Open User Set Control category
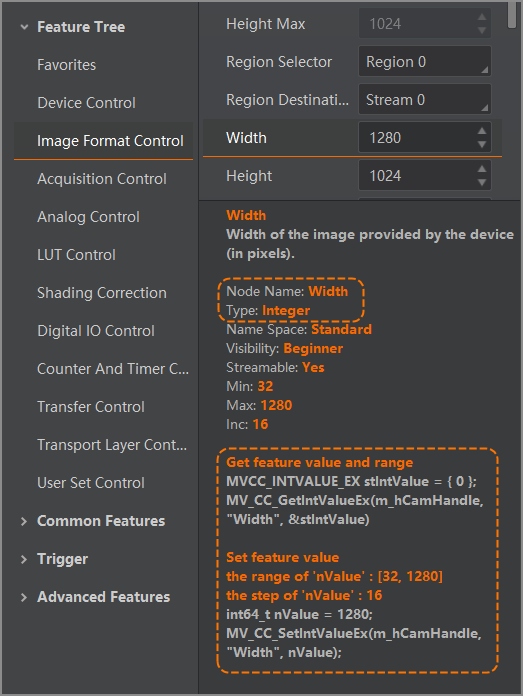 pyautogui.click(x=91, y=483)
